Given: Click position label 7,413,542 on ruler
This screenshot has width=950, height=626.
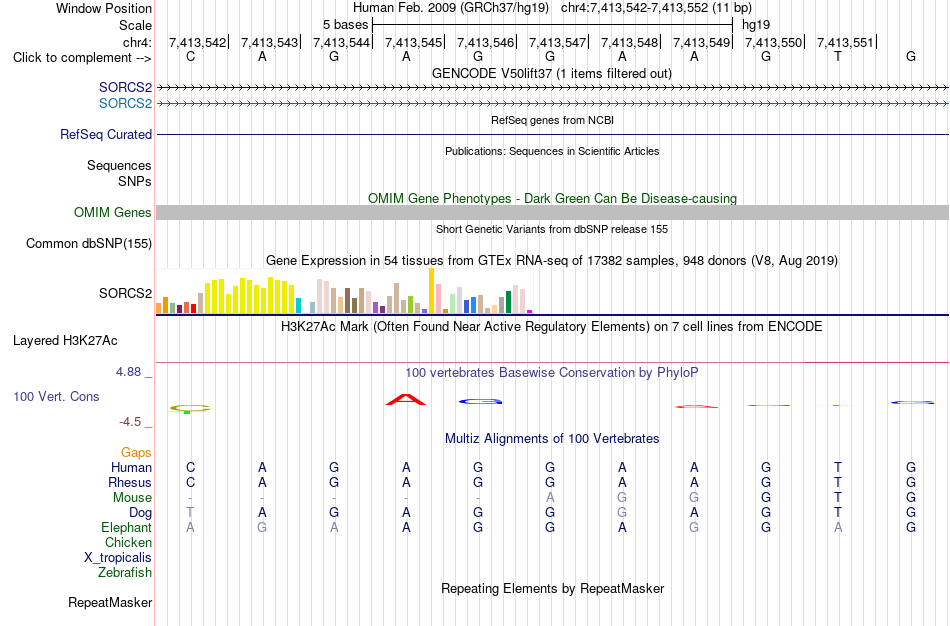Looking at the screenshot, I should click(197, 42).
